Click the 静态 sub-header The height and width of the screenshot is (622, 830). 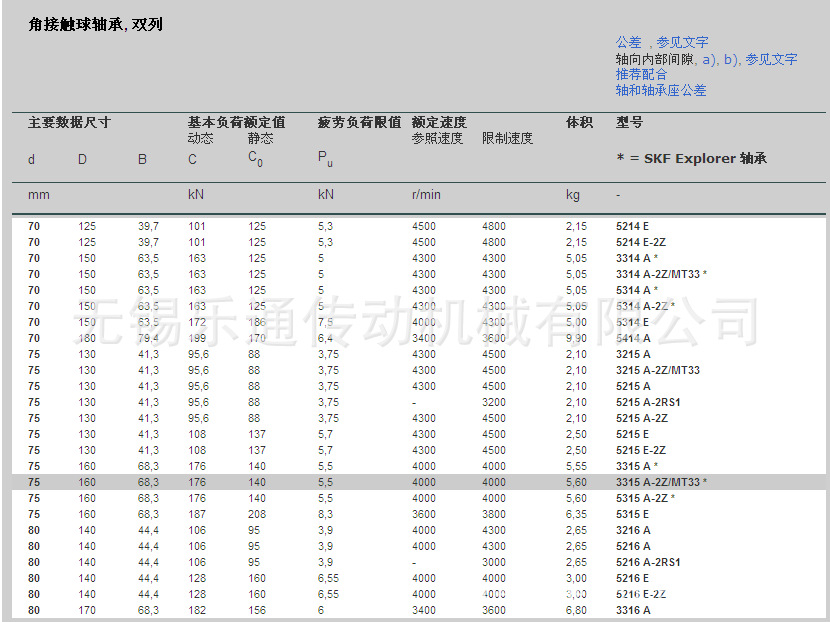point(261,139)
